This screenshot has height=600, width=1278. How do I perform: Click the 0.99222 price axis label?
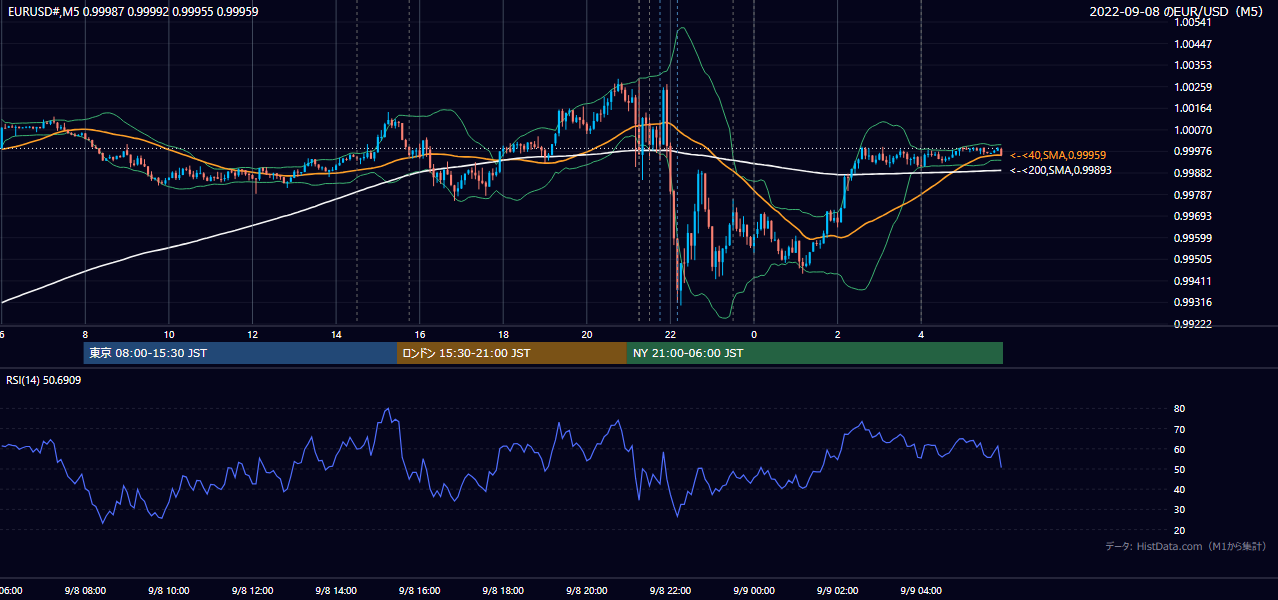(1194, 324)
